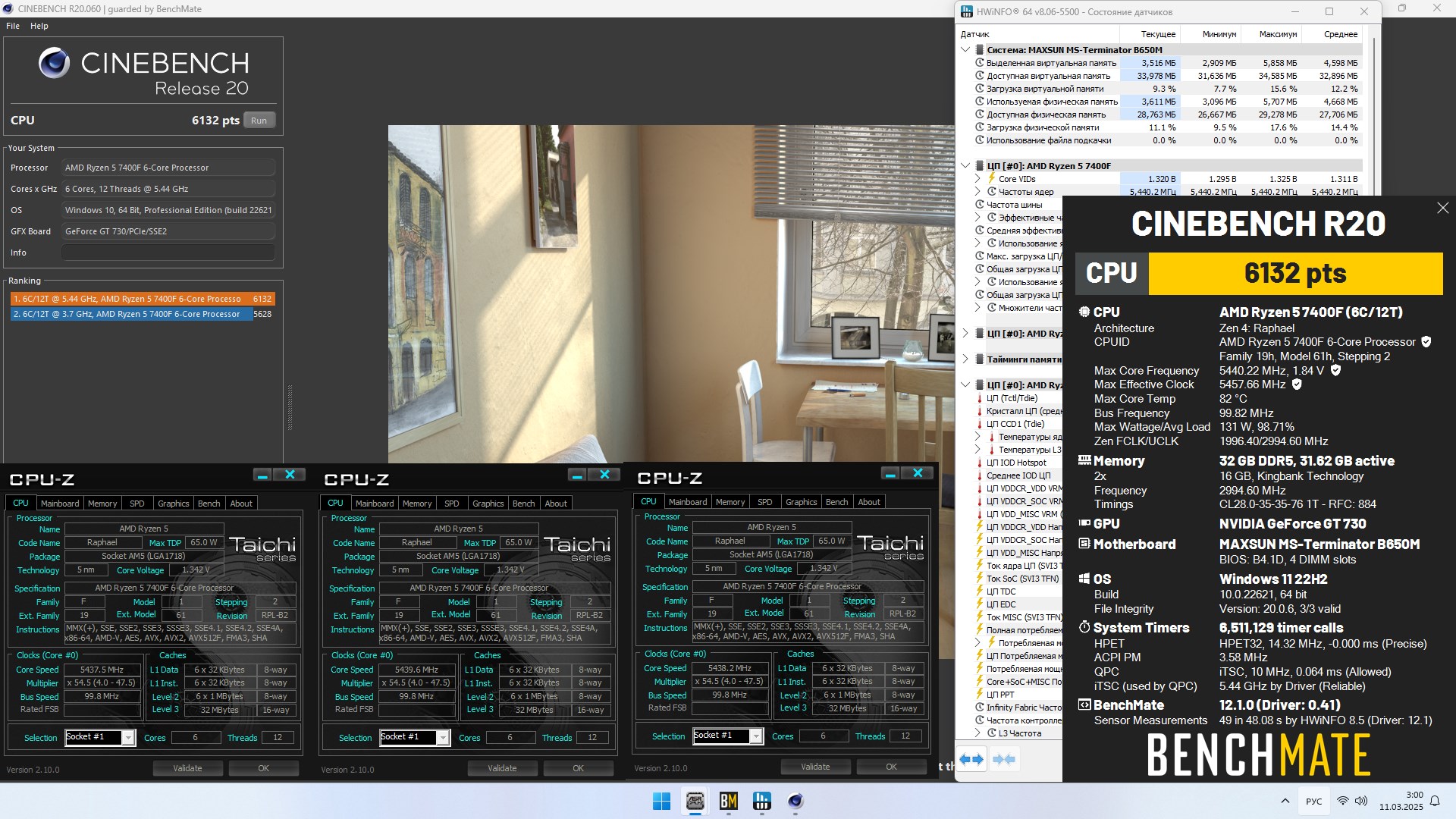Open the Cinebench Help menu
The height and width of the screenshot is (819, 1456).
pyautogui.click(x=39, y=26)
